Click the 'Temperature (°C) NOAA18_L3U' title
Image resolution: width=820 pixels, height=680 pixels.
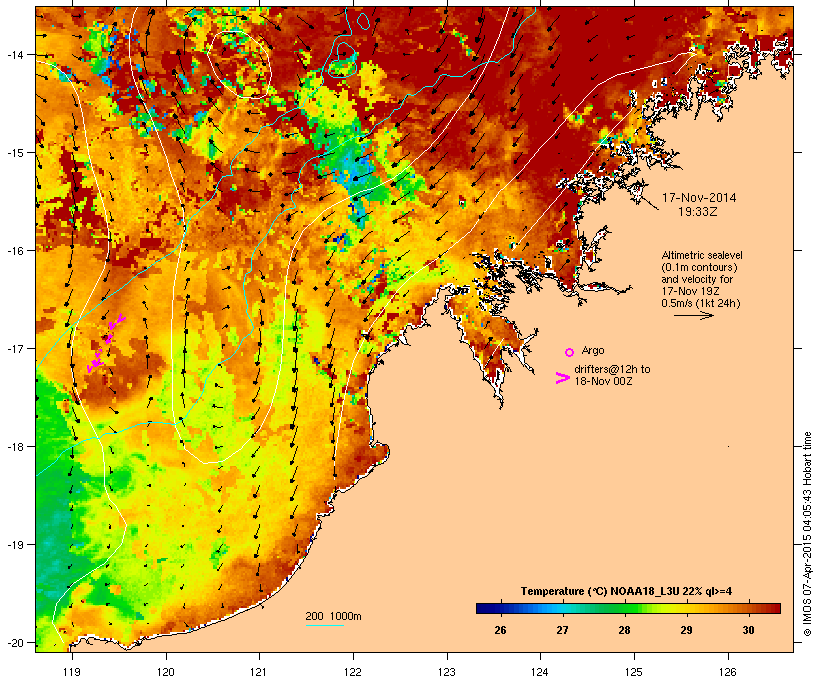600,592
